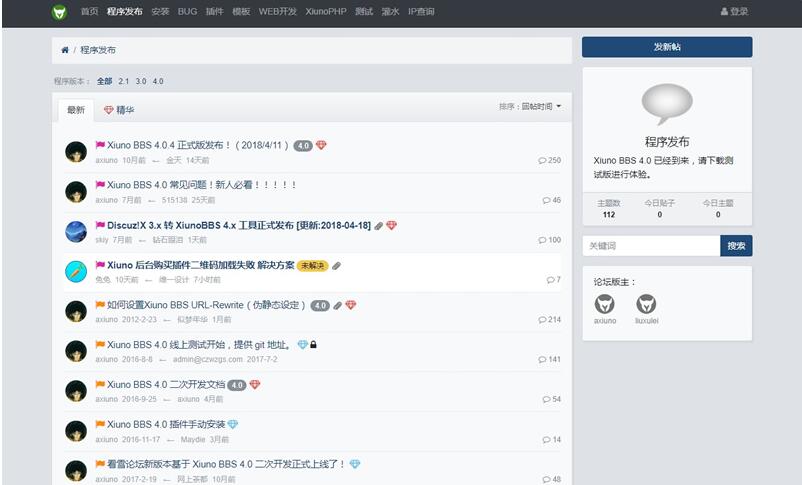Click the cyan avatar on the 二维码加载失败 thread
This screenshot has width=802, height=485.
(x=76, y=271)
